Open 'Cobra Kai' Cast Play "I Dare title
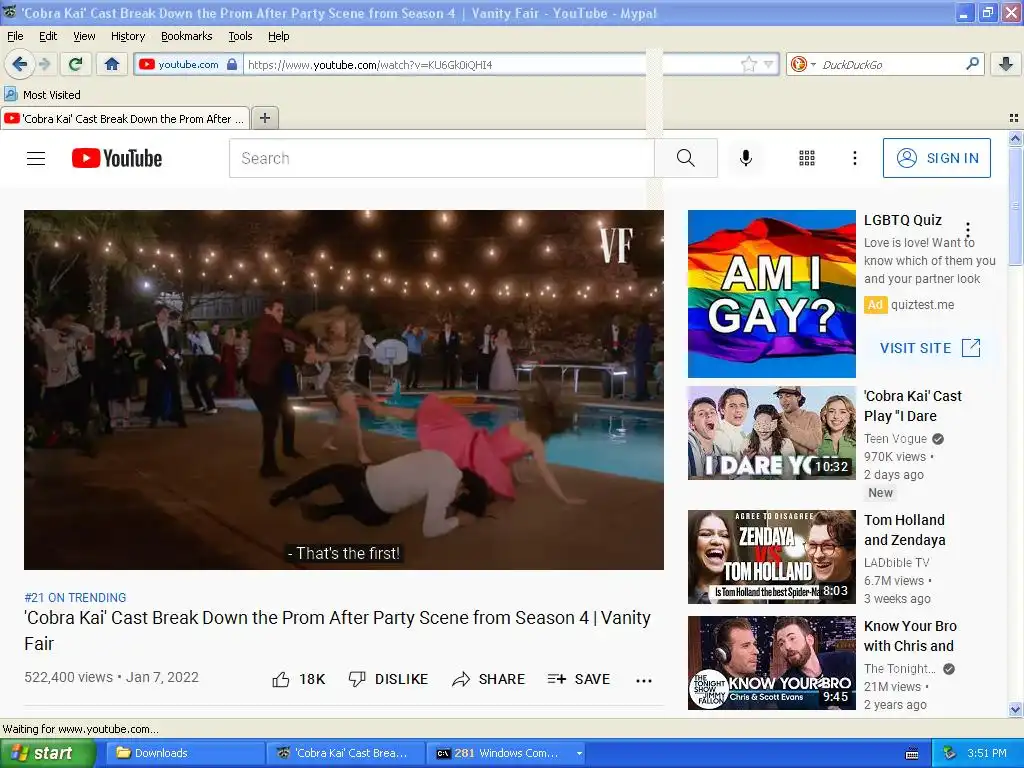This screenshot has width=1024, height=768. pyautogui.click(x=912, y=406)
